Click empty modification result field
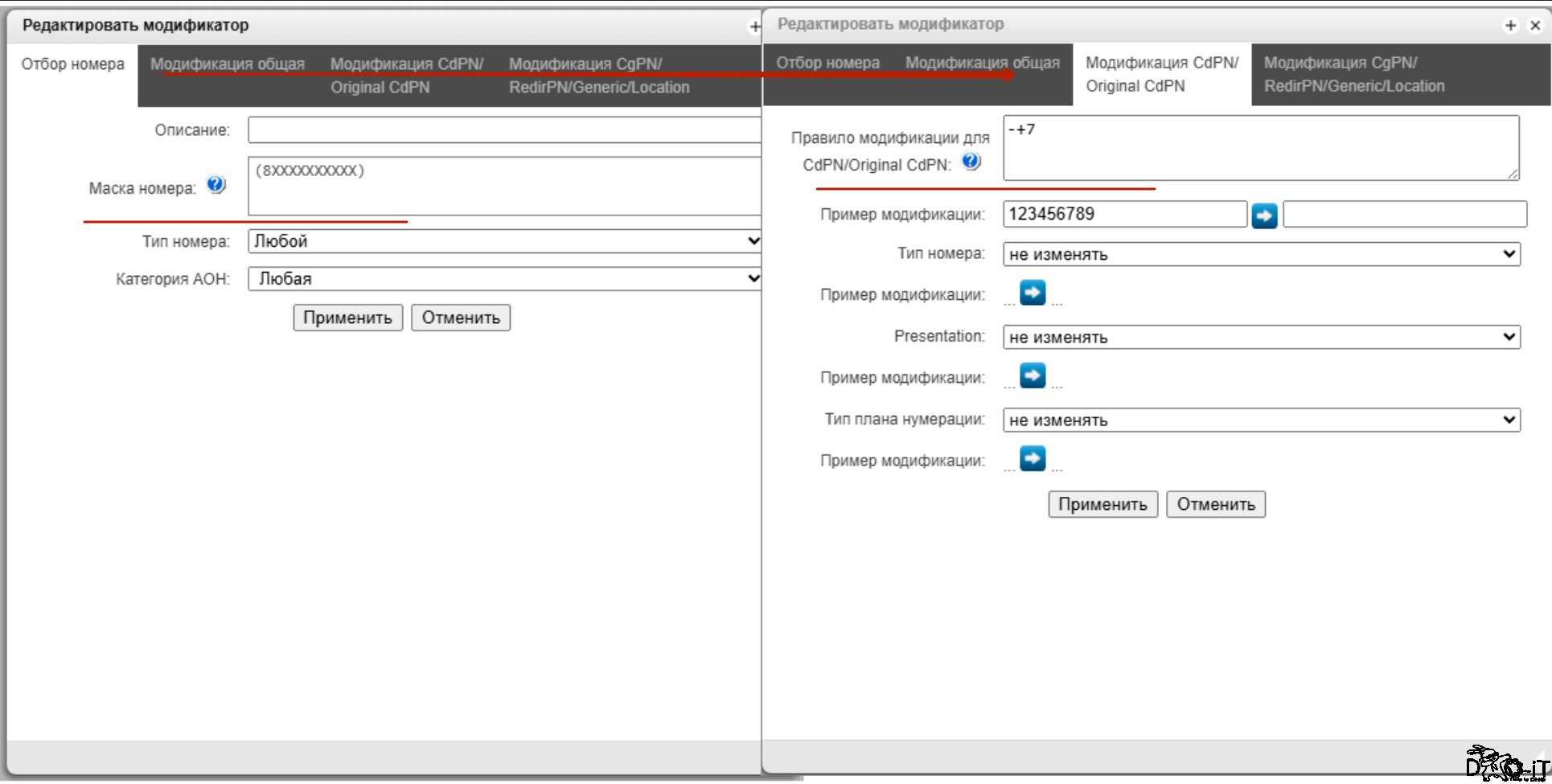The image size is (1552, 784). [x=1405, y=214]
